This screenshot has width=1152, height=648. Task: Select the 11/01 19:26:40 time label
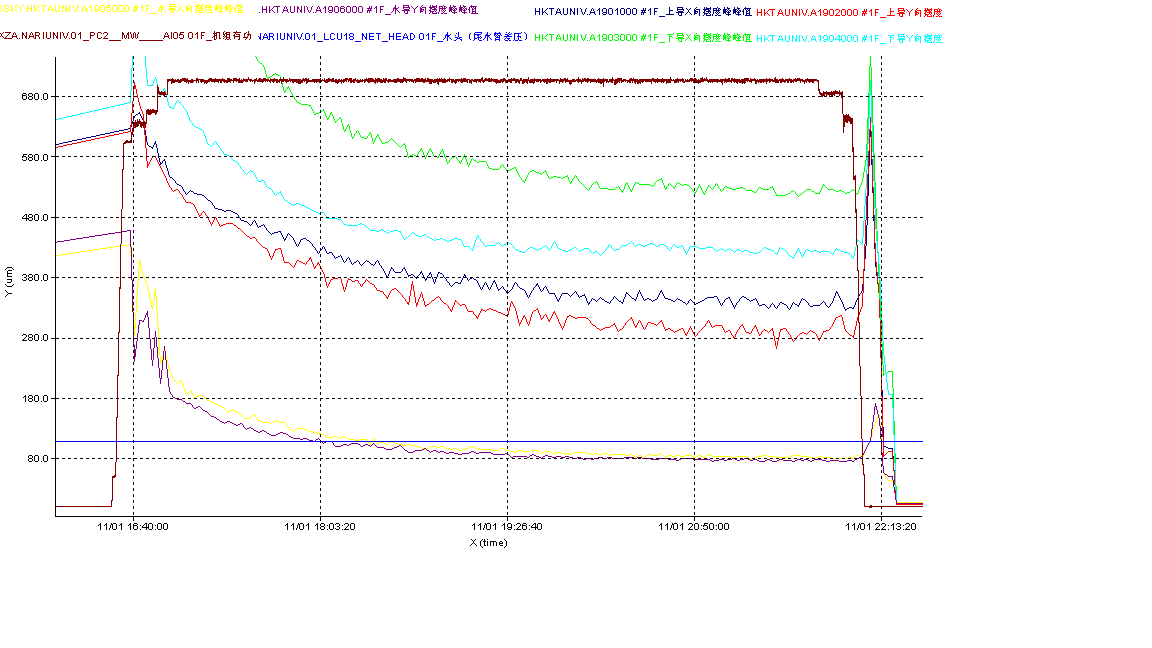[x=507, y=526]
